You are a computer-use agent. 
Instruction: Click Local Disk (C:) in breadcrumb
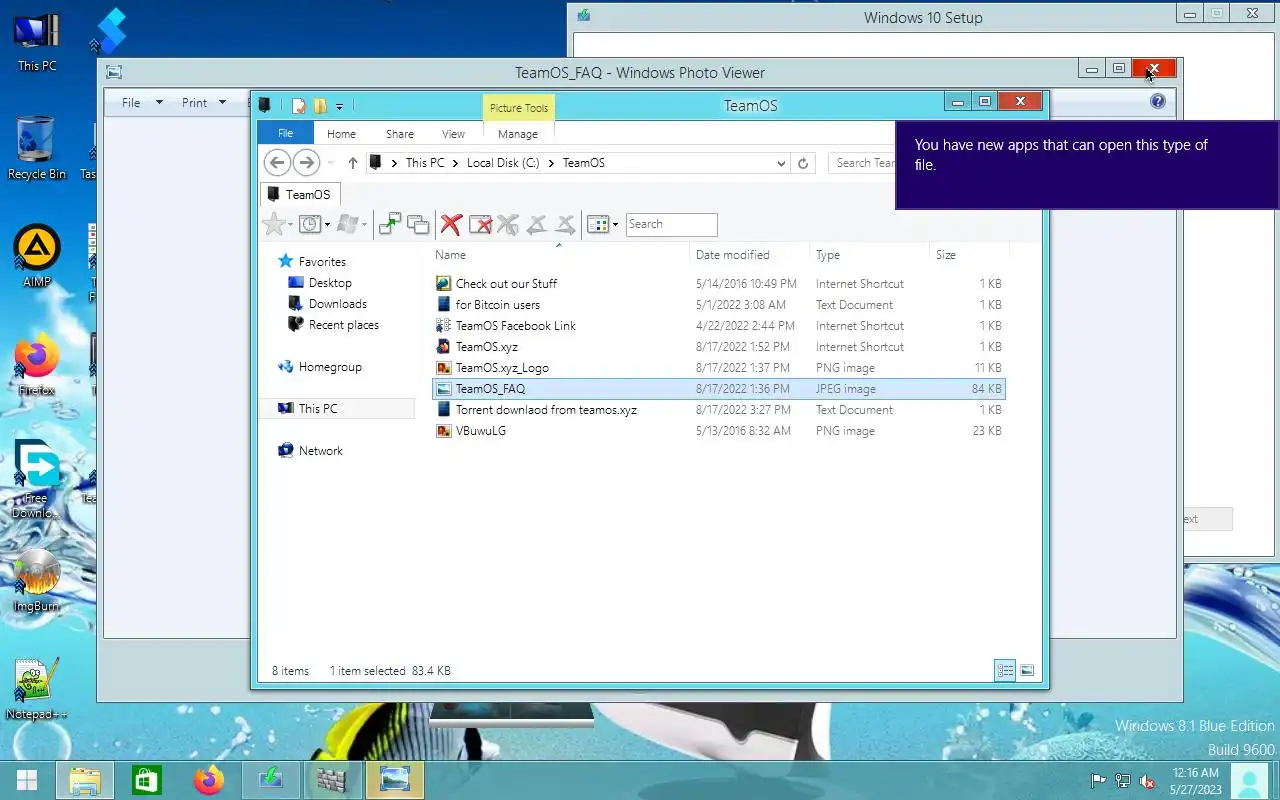(503, 163)
